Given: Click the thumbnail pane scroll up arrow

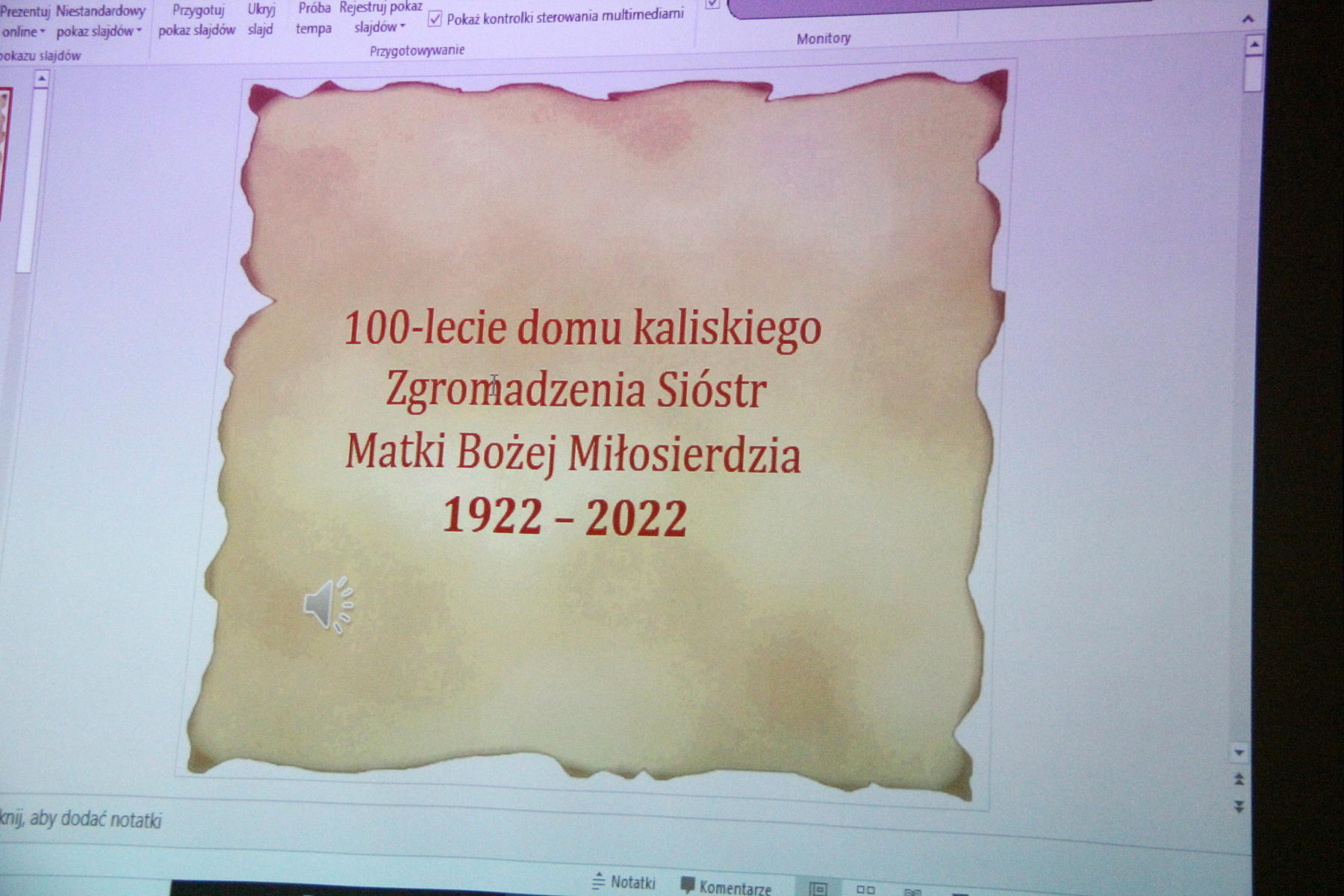Looking at the screenshot, I should pyautogui.click(x=42, y=78).
